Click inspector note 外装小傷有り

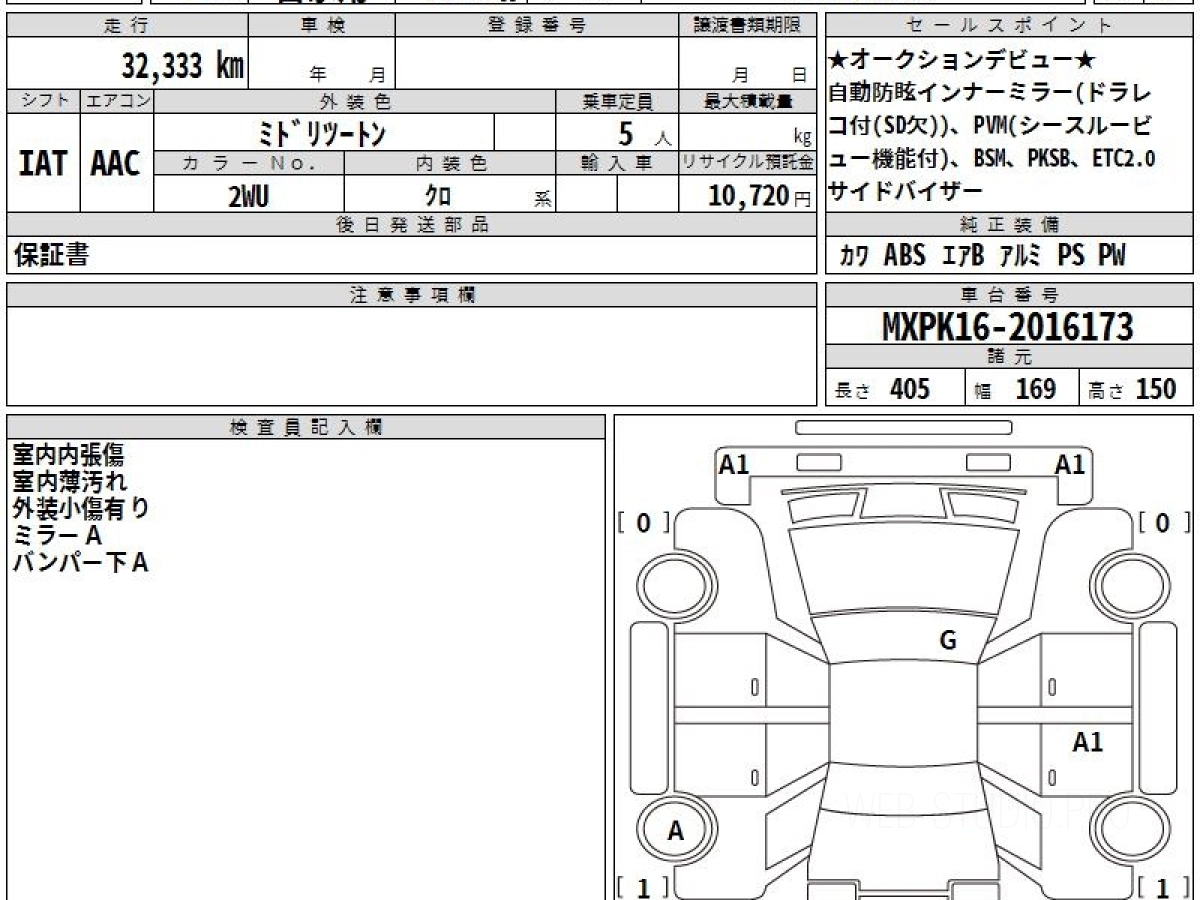81,509
